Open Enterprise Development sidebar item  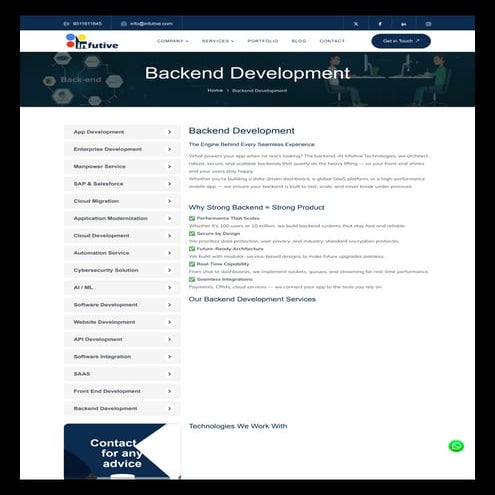[122, 149]
